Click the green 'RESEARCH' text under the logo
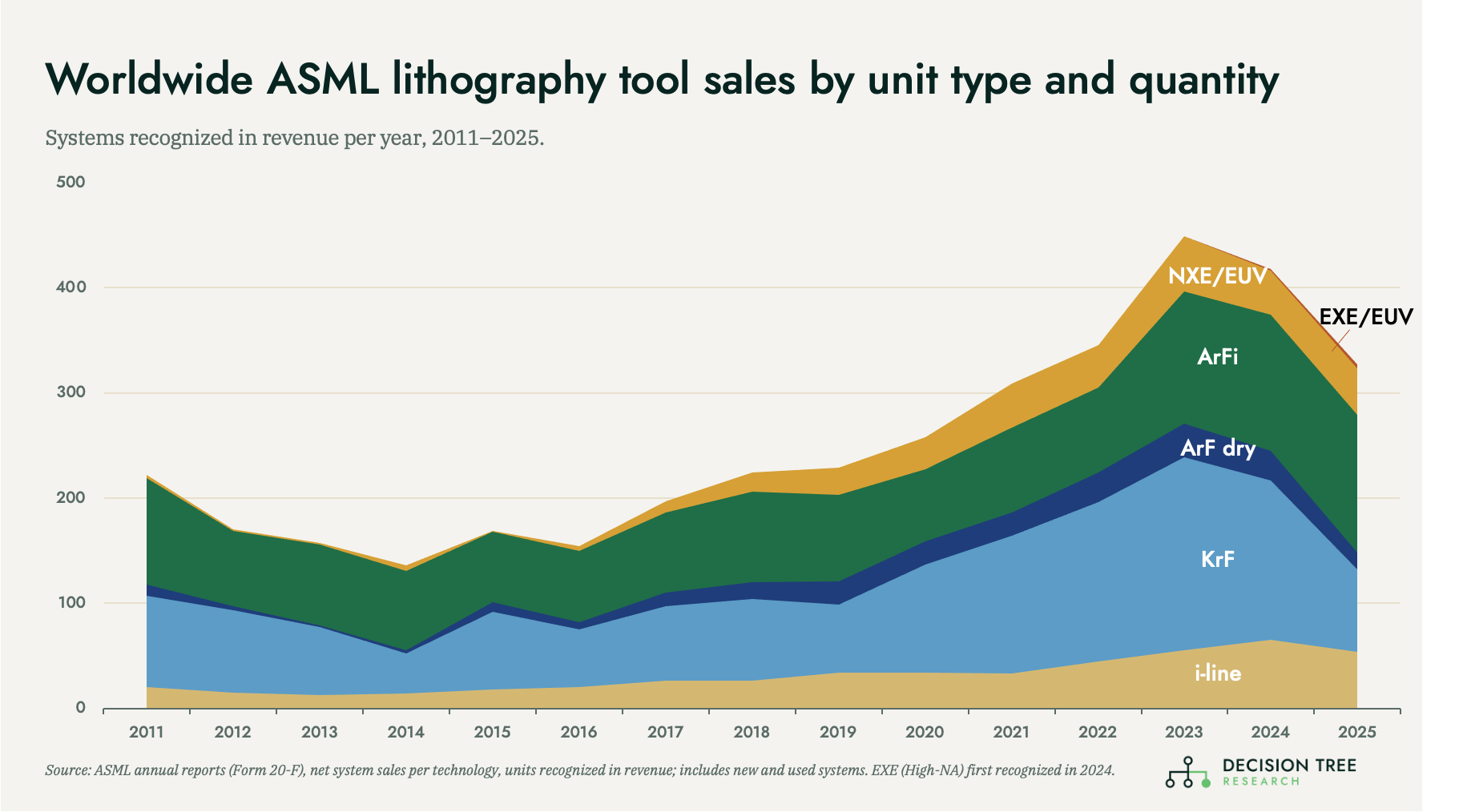Image resolution: width=1463 pixels, height=812 pixels. pyautogui.click(x=1261, y=782)
